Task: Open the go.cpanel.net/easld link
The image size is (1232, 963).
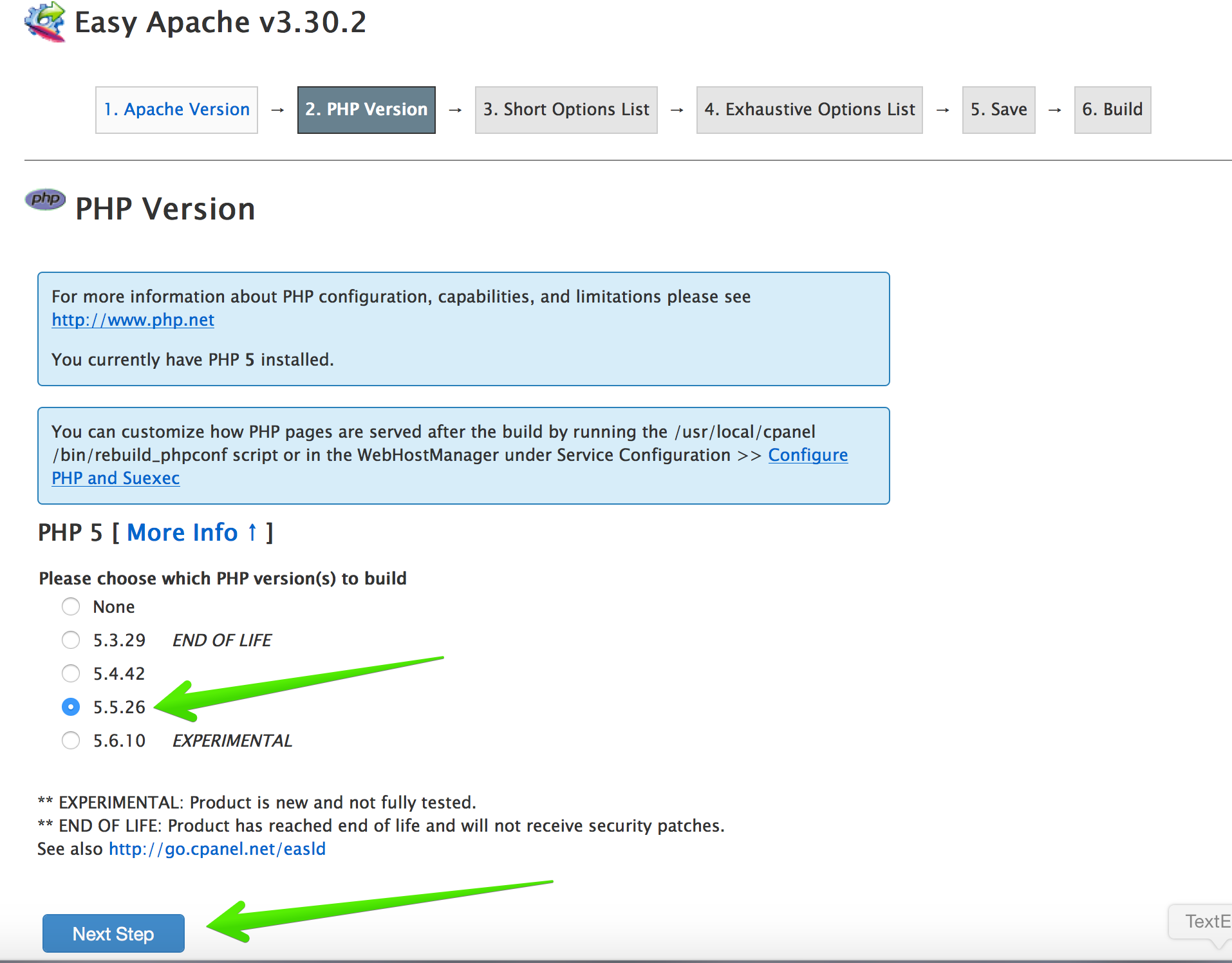Action: click(218, 849)
